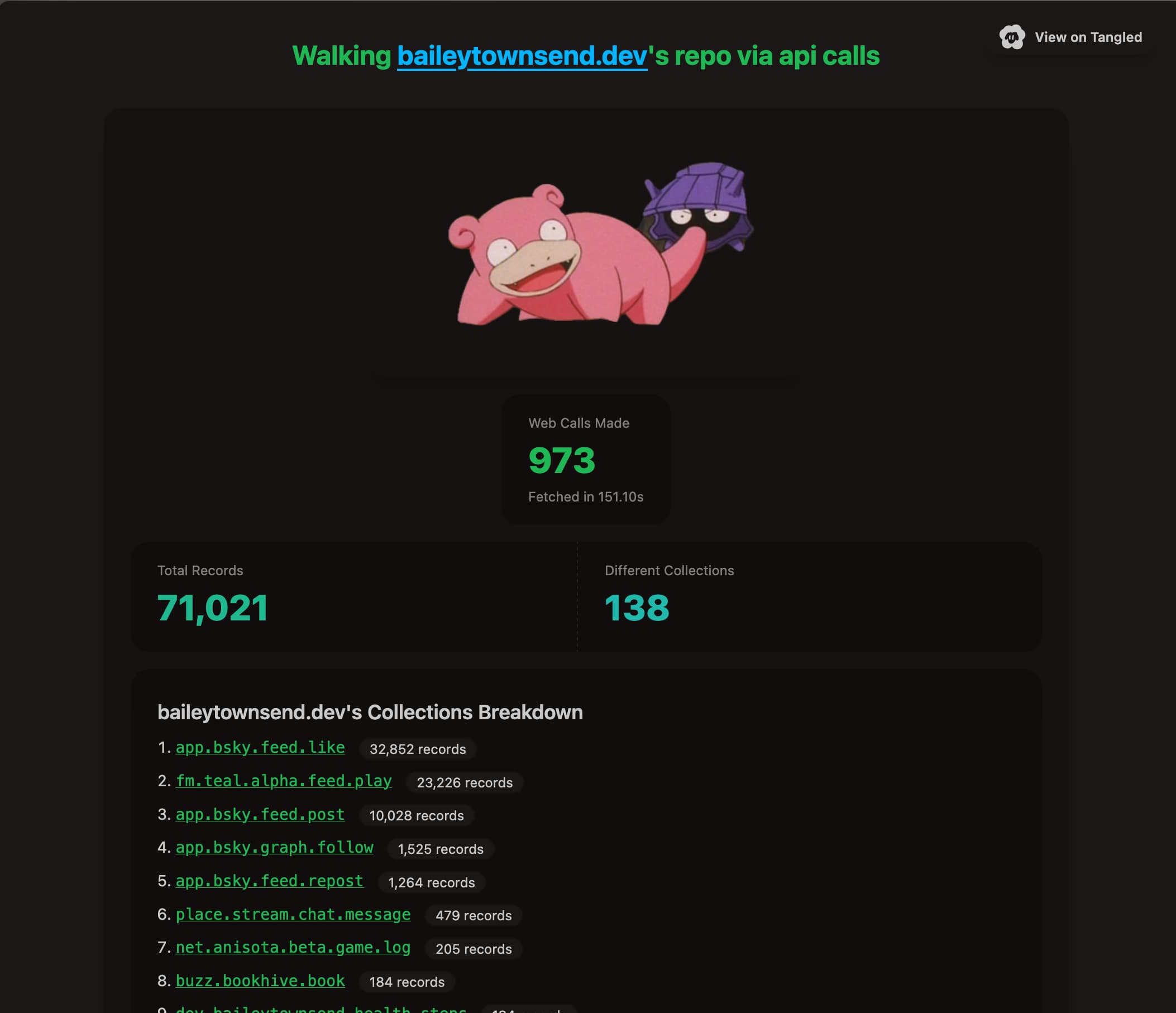Open buzz.bookhive.book collection link
This screenshot has width=1176, height=1013.
pos(260,981)
